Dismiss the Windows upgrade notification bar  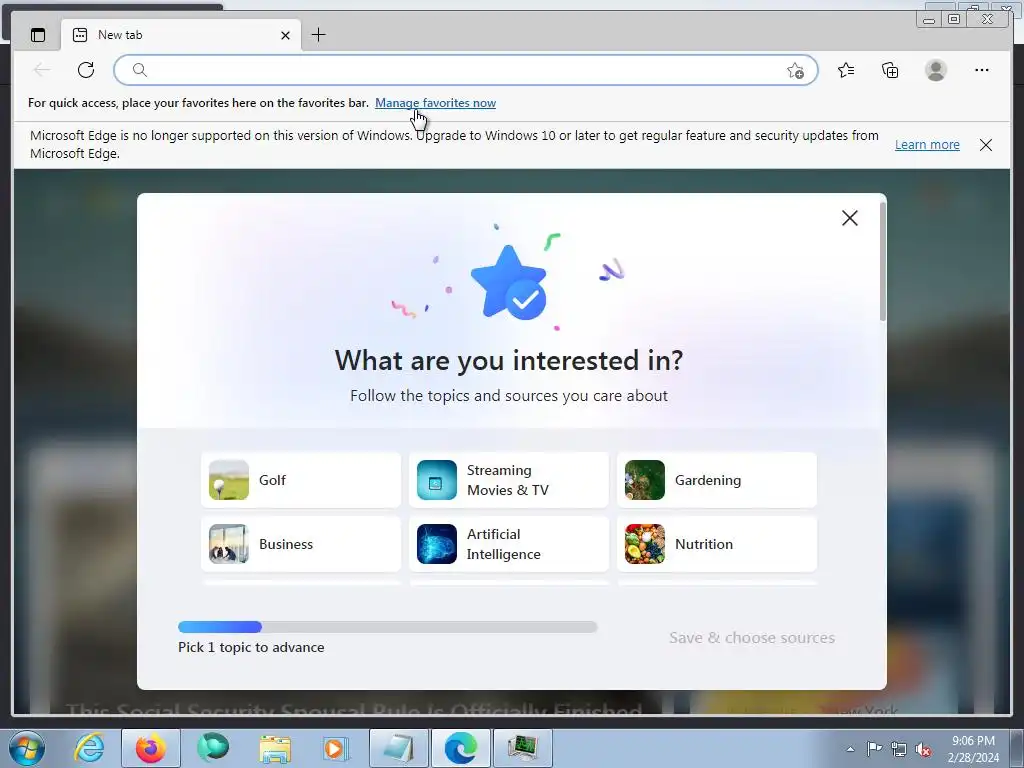pyautogui.click(x=985, y=145)
